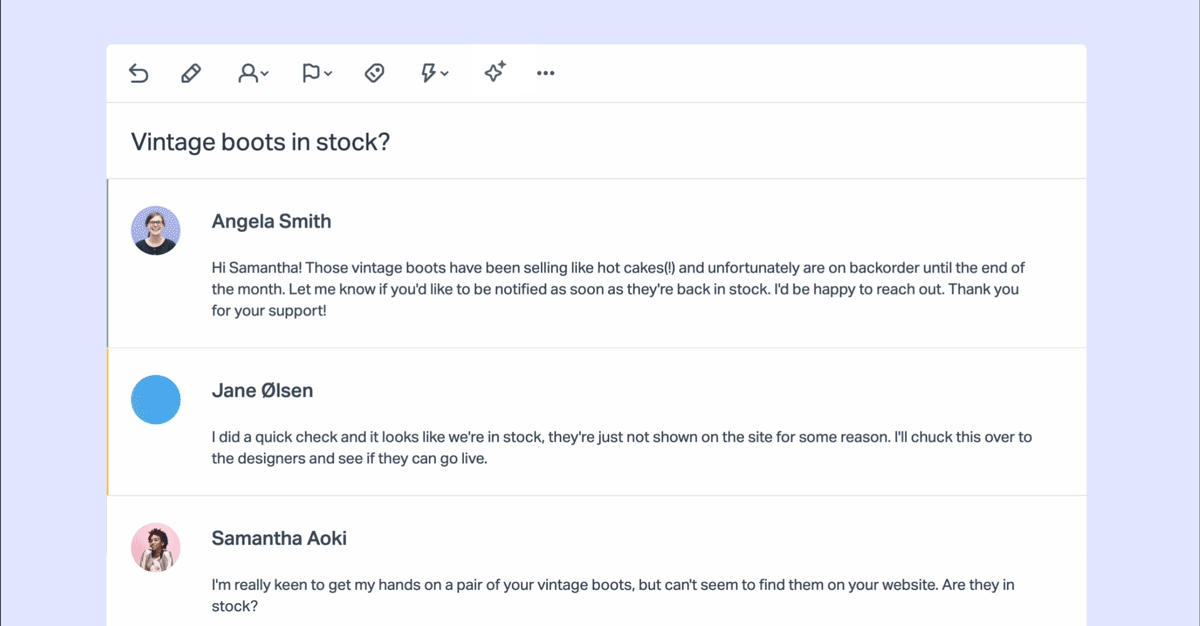Click Angela Smith's backorder reply text

click(x=617, y=289)
